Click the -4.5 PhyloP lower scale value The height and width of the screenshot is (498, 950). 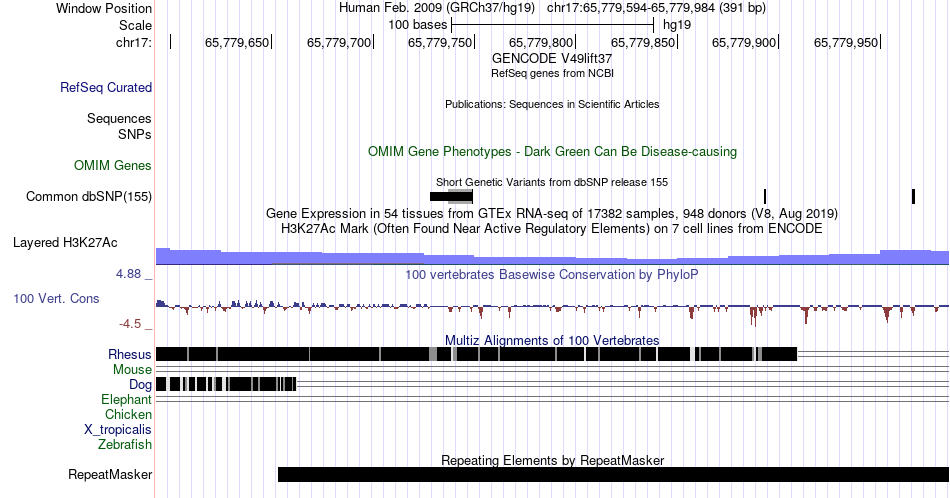[x=130, y=324]
